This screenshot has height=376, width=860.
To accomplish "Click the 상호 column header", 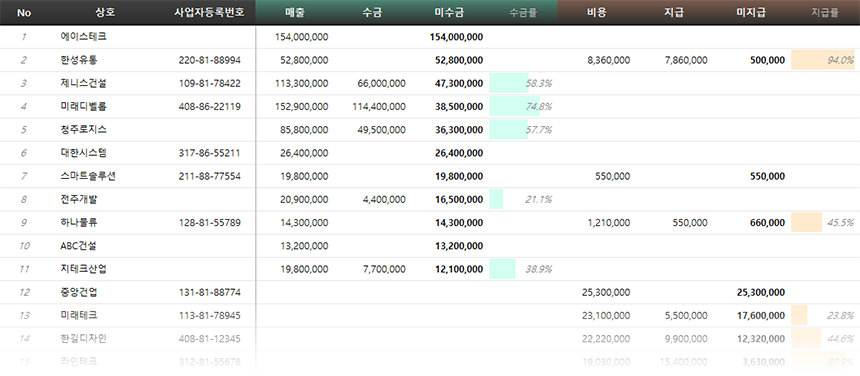I will 105,13.
